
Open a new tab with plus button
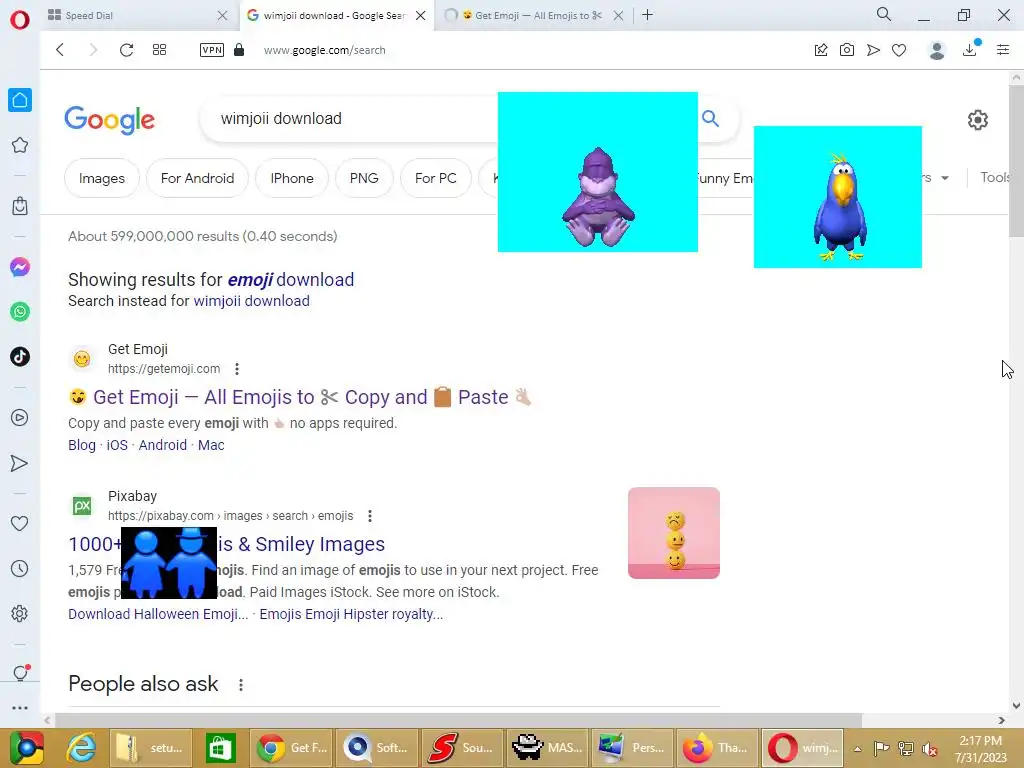(647, 15)
